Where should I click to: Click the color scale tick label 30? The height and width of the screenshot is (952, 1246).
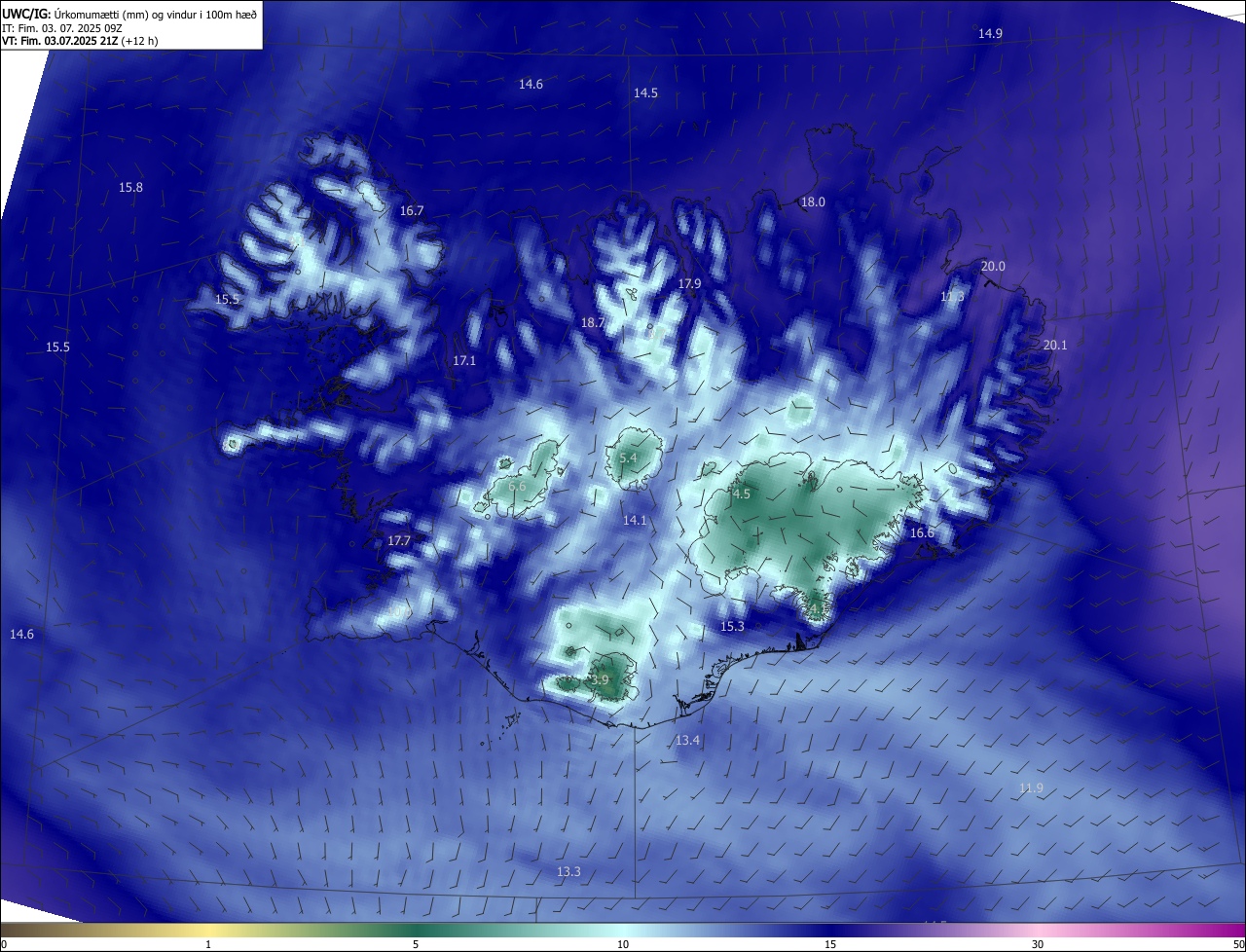click(1038, 945)
